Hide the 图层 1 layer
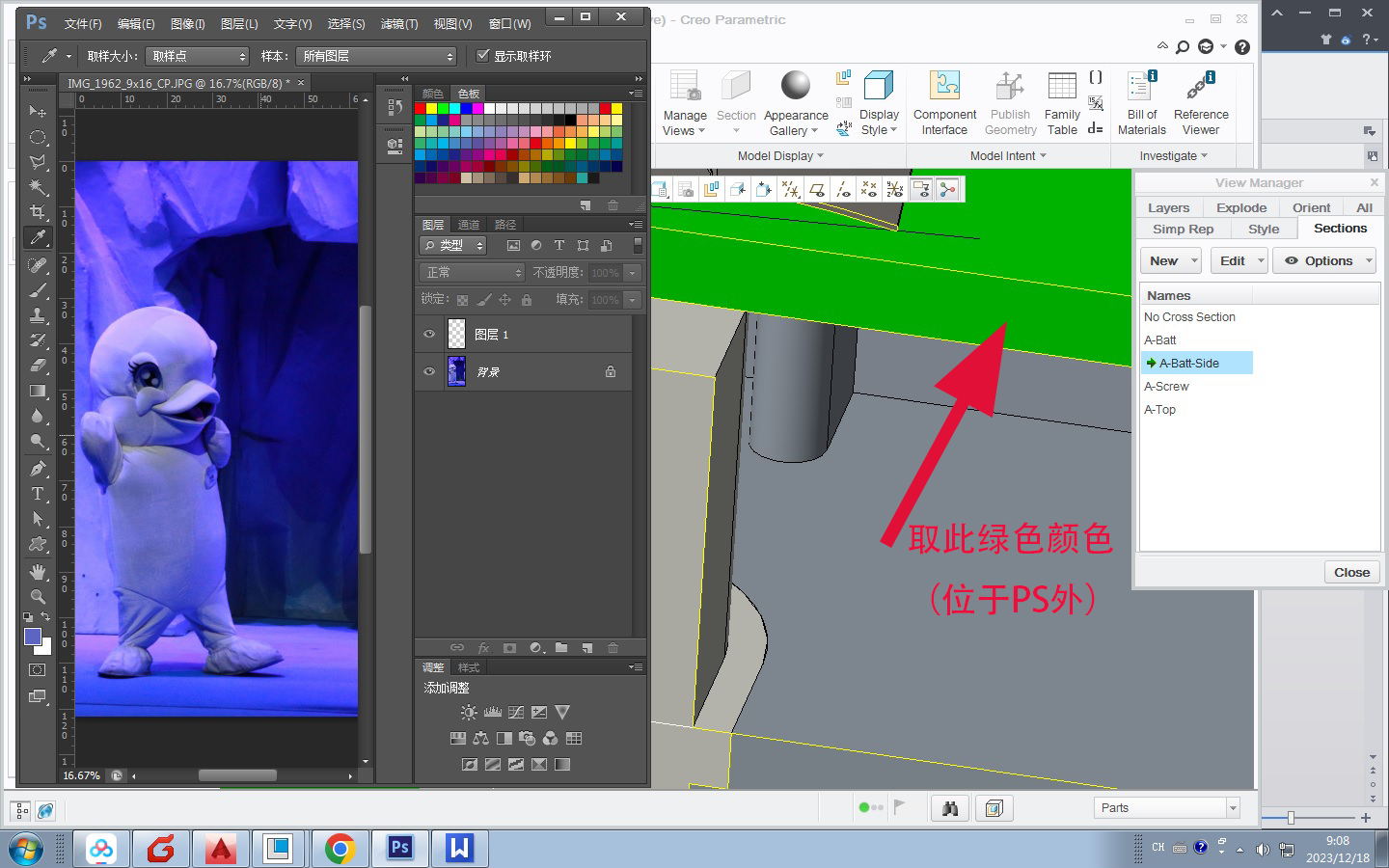The height and width of the screenshot is (868, 1389). click(x=429, y=334)
